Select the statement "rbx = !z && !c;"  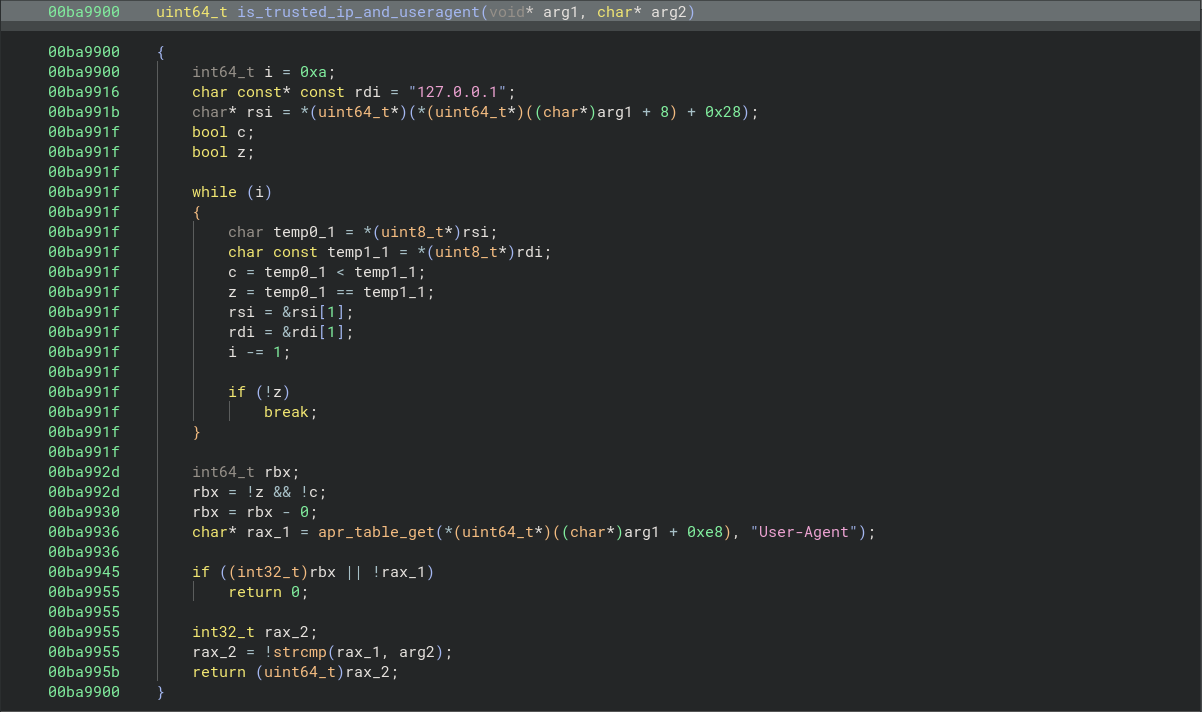point(259,492)
